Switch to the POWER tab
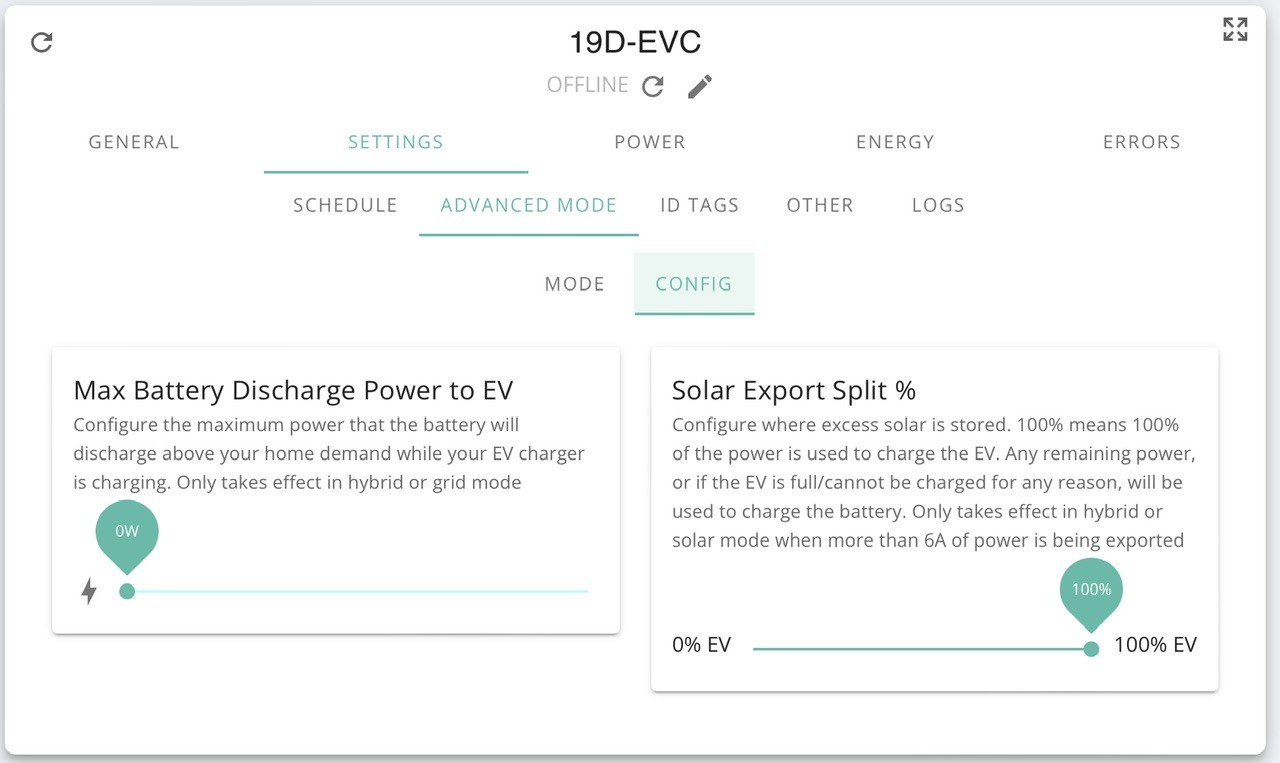Image resolution: width=1280 pixels, height=763 pixels. [x=650, y=142]
